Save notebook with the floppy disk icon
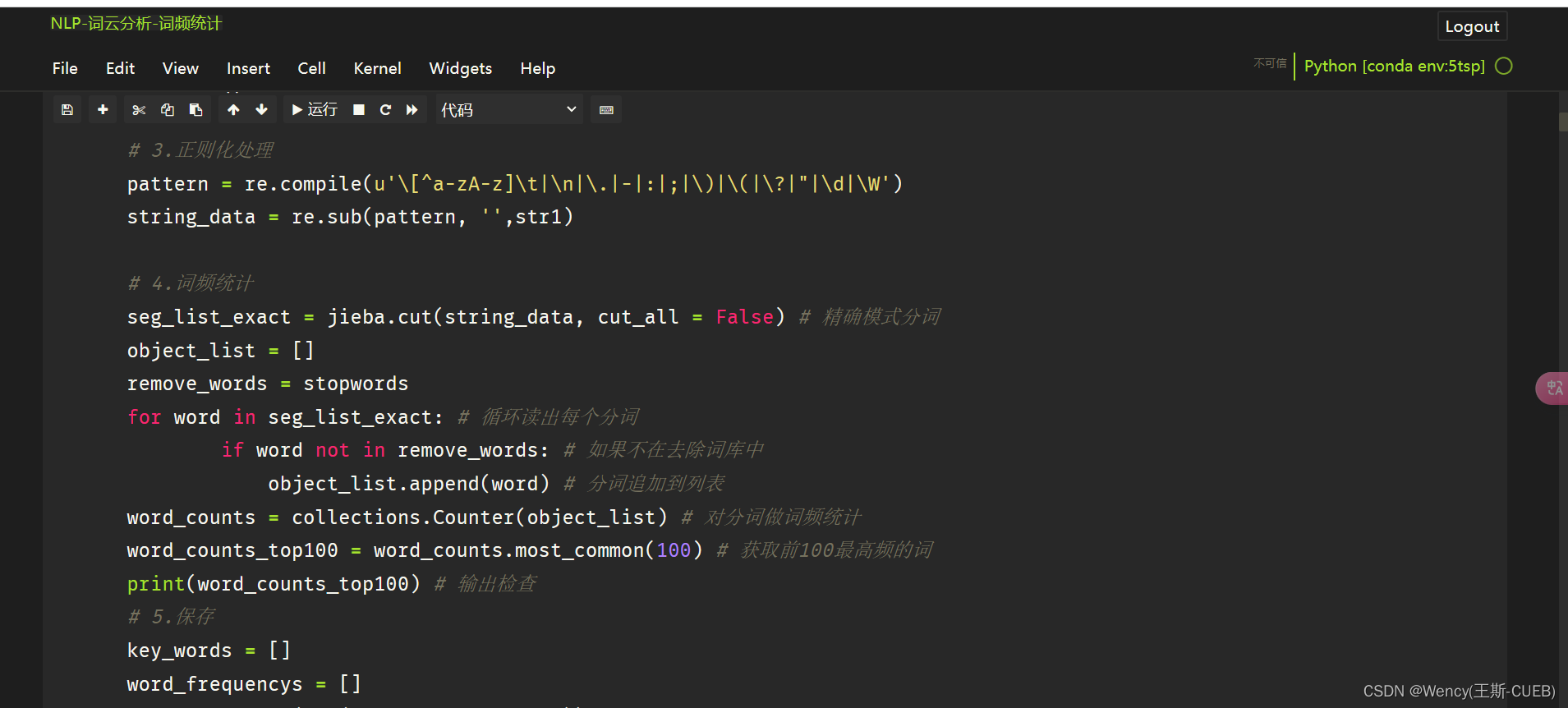1568x708 pixels. pos(67,109)
